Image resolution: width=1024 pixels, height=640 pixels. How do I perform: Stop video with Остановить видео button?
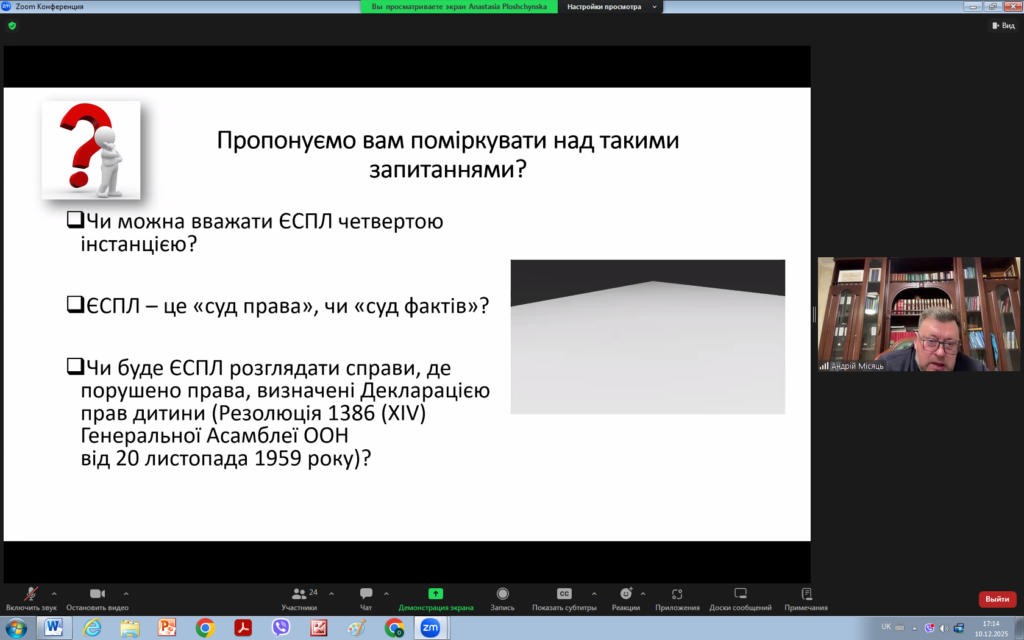97,594
